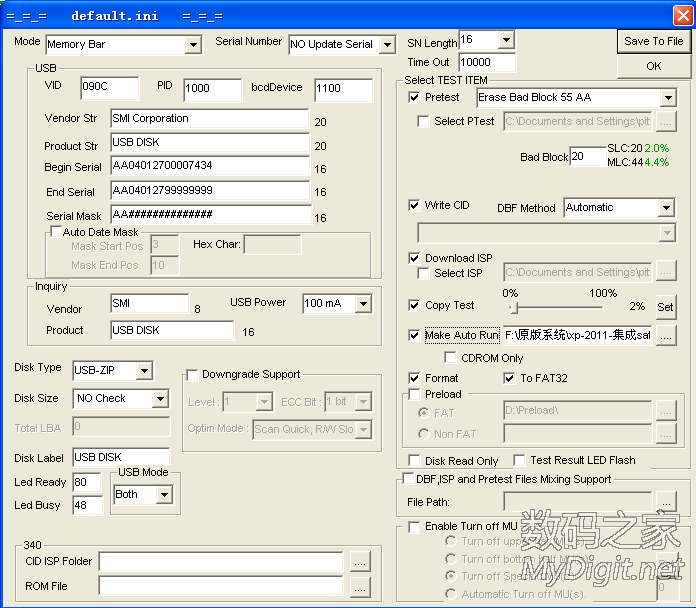Click the CID ISP Folder text field
This screenshot has width=696, height=608.
click(221, 562)
